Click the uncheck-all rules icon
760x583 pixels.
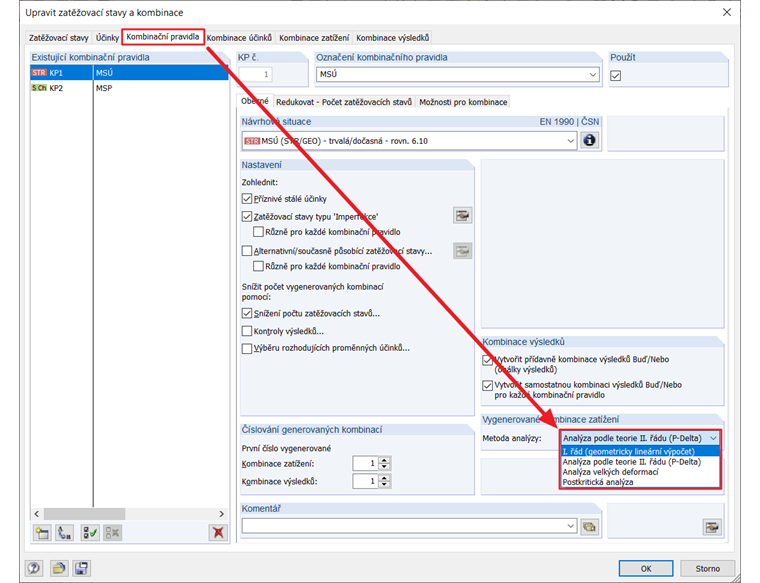[112, 533]
